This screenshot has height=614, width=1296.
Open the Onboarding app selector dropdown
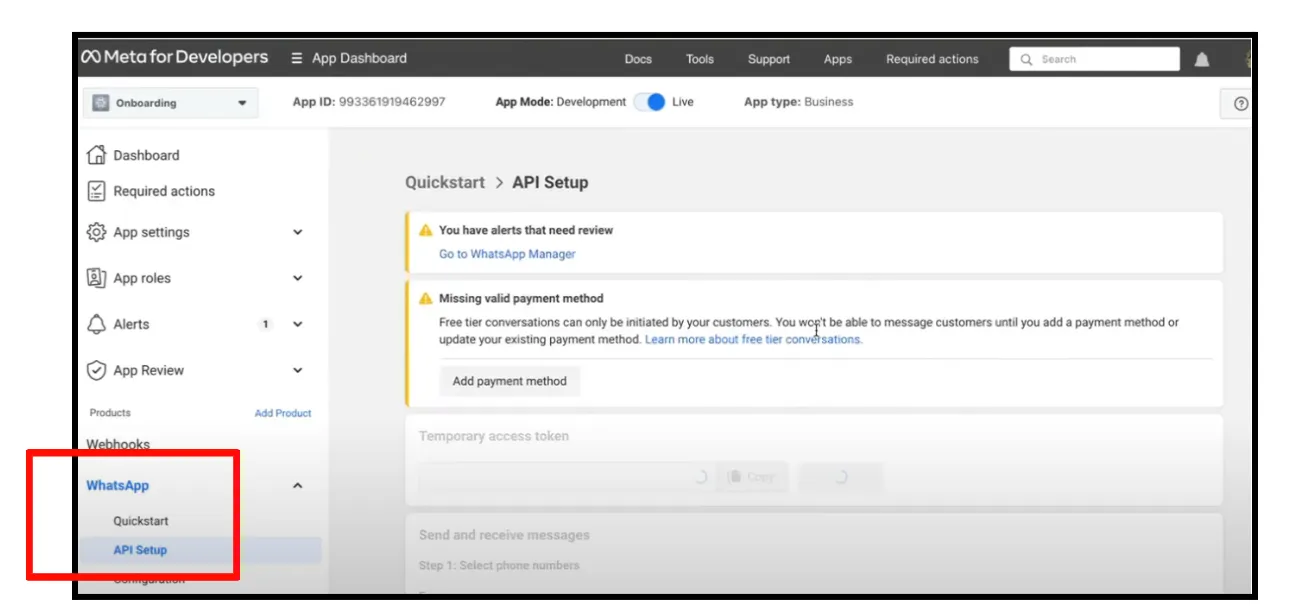[x=170, y=103]
